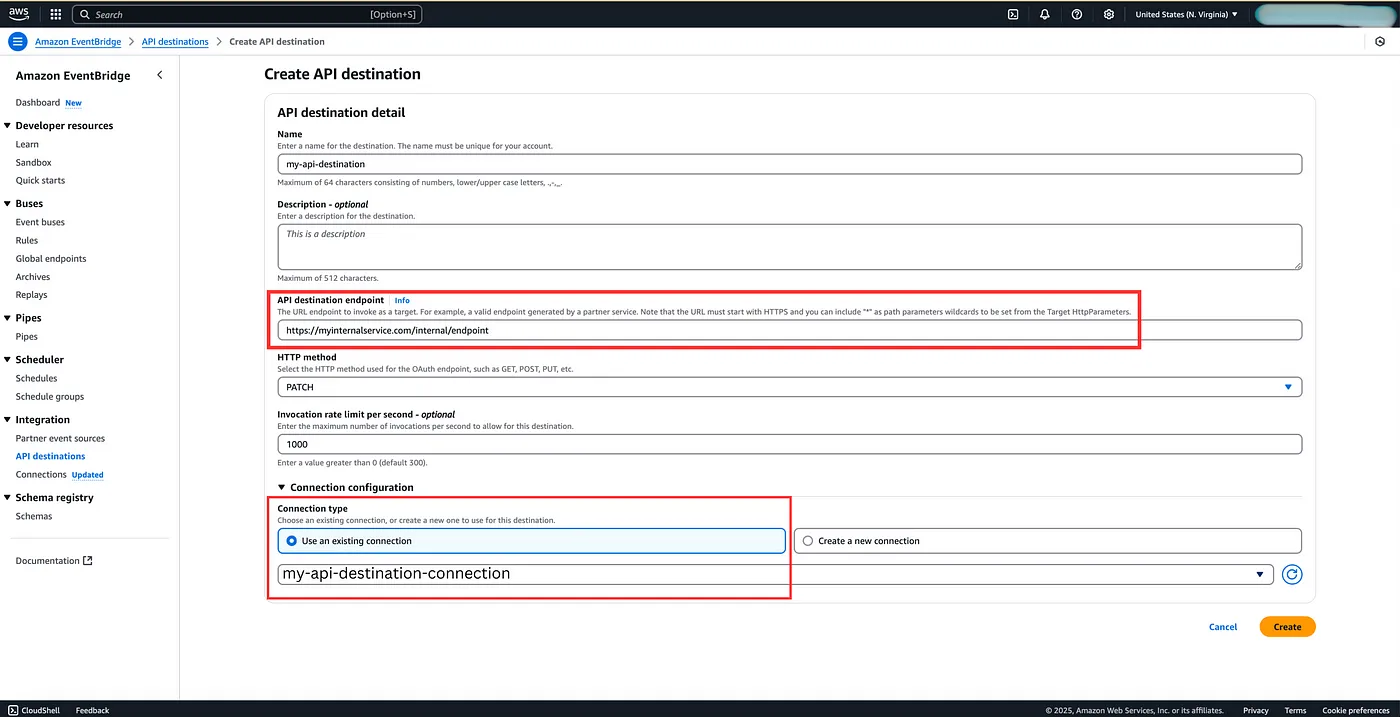Click the Cancel link
1400x717 pixels.
tap(1223, 627)
